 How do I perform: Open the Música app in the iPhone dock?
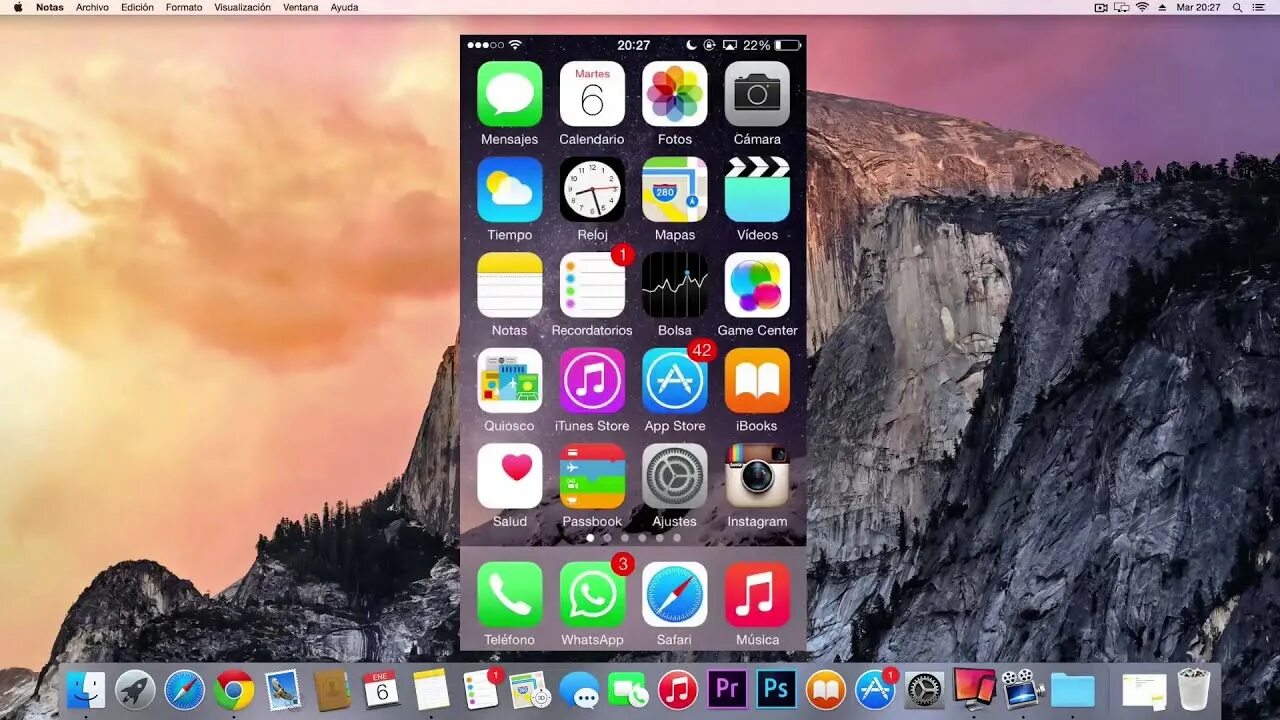point(757,594)
